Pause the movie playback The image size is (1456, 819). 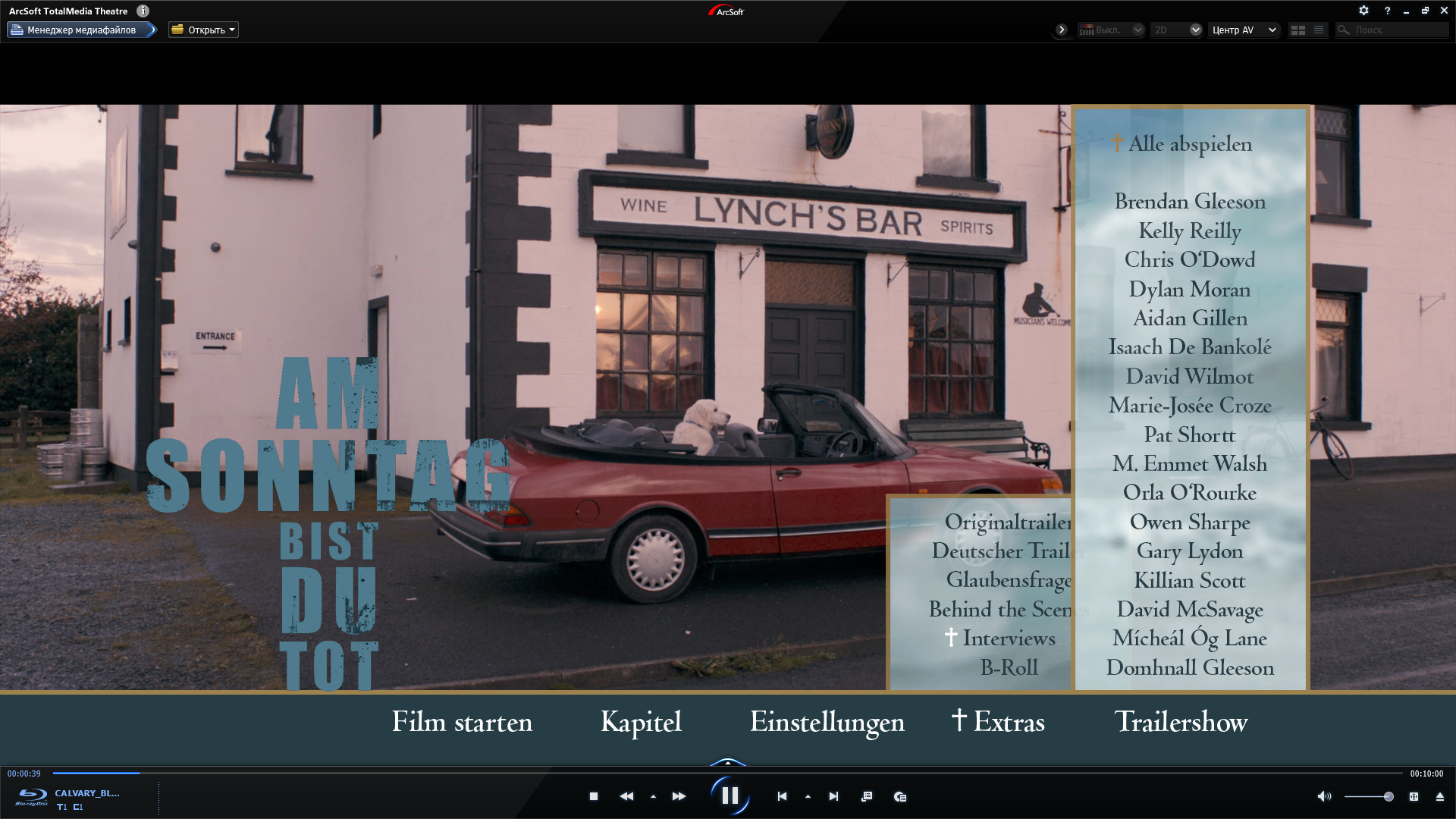[x=730, y=795]
